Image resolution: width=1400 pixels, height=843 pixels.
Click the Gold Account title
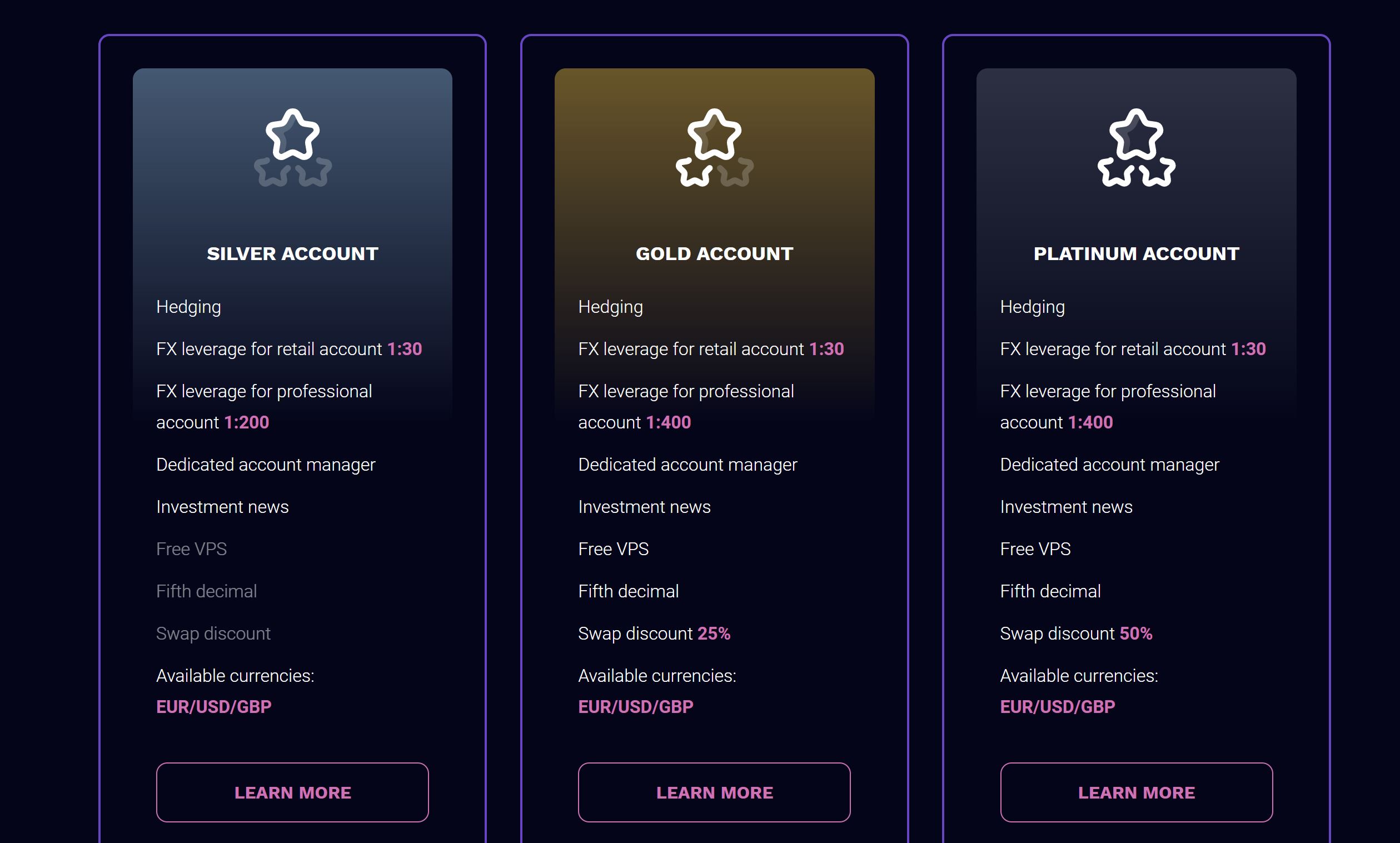[x=715, y=253]
